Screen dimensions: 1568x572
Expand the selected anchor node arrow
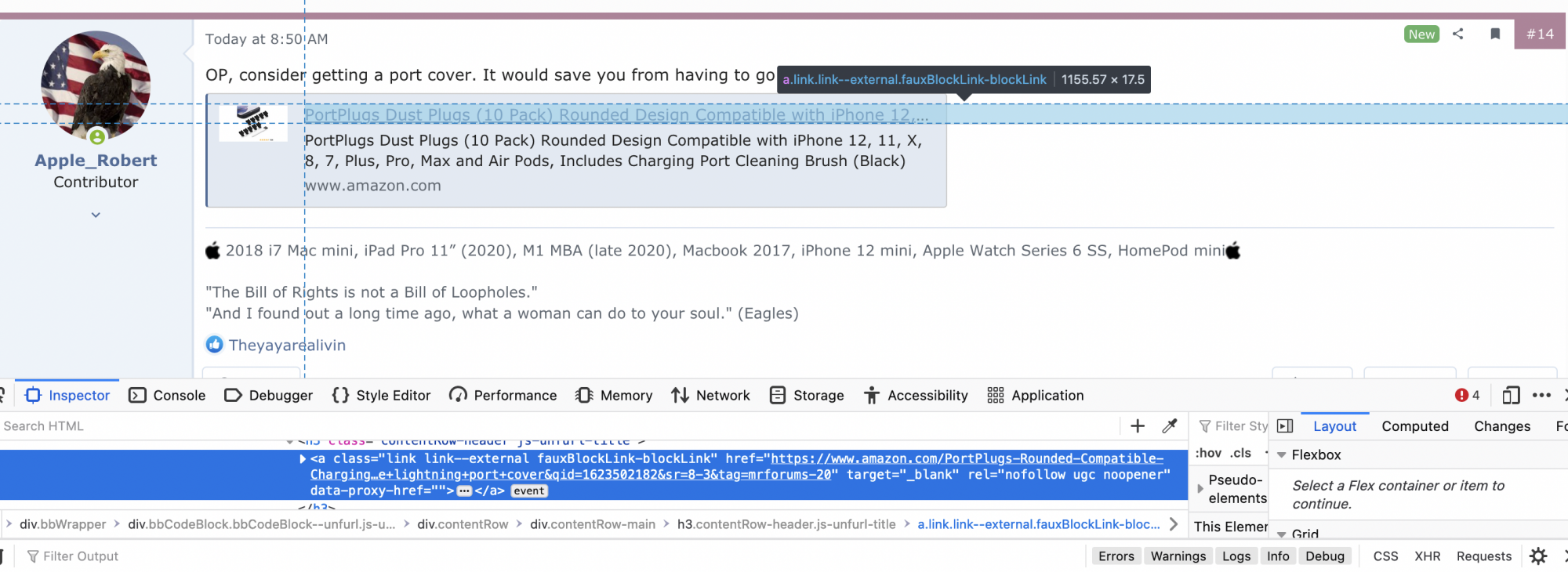click(x=303, y=459)
